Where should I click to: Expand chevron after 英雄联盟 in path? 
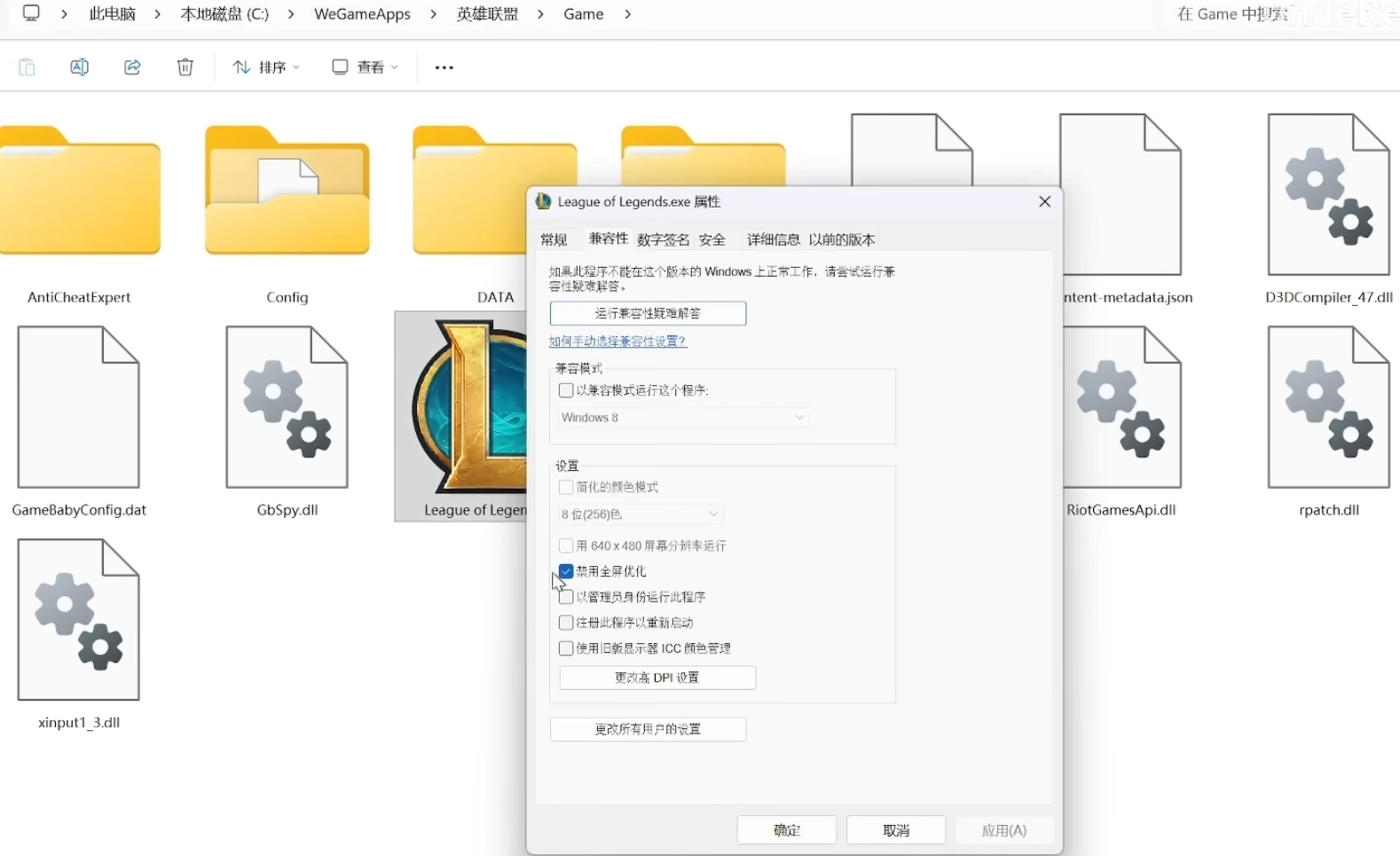tap(540, 14)
